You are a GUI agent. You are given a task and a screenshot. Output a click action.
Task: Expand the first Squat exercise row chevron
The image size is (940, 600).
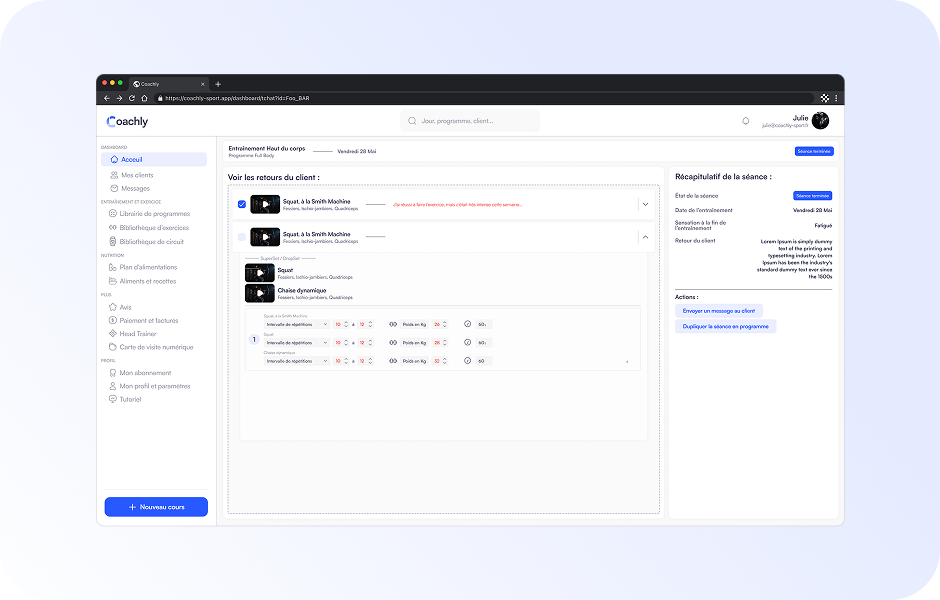[645, 204]
